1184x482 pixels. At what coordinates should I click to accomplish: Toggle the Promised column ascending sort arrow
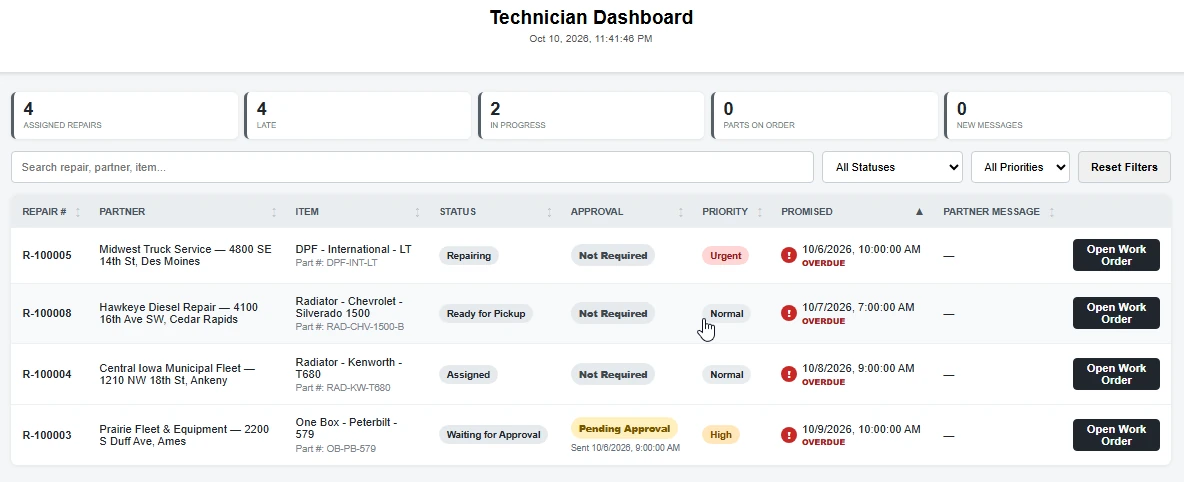(x=919, y=212)
